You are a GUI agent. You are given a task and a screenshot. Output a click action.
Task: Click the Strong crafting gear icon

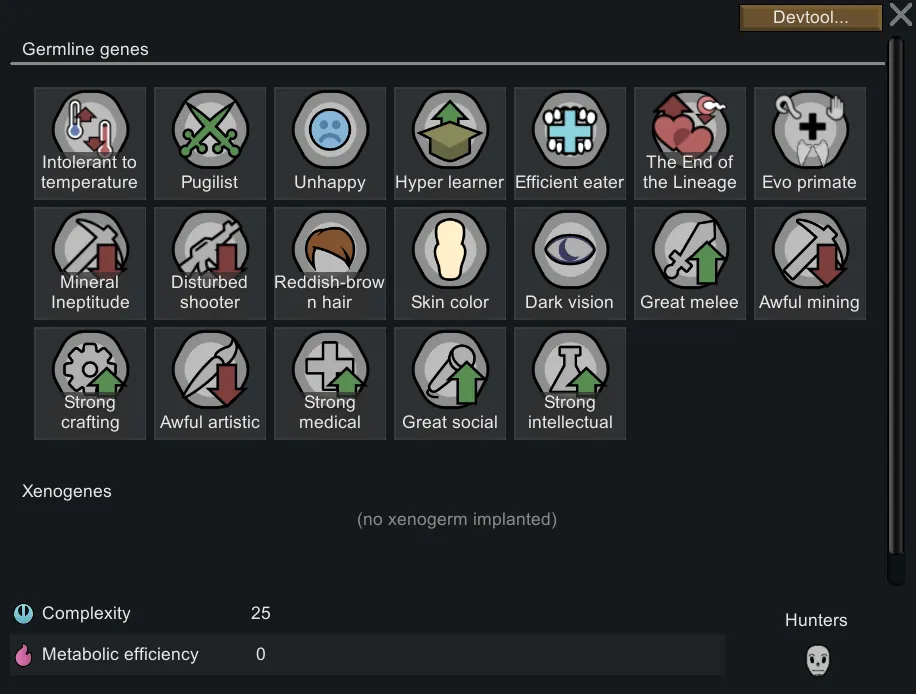coord(90,369)
